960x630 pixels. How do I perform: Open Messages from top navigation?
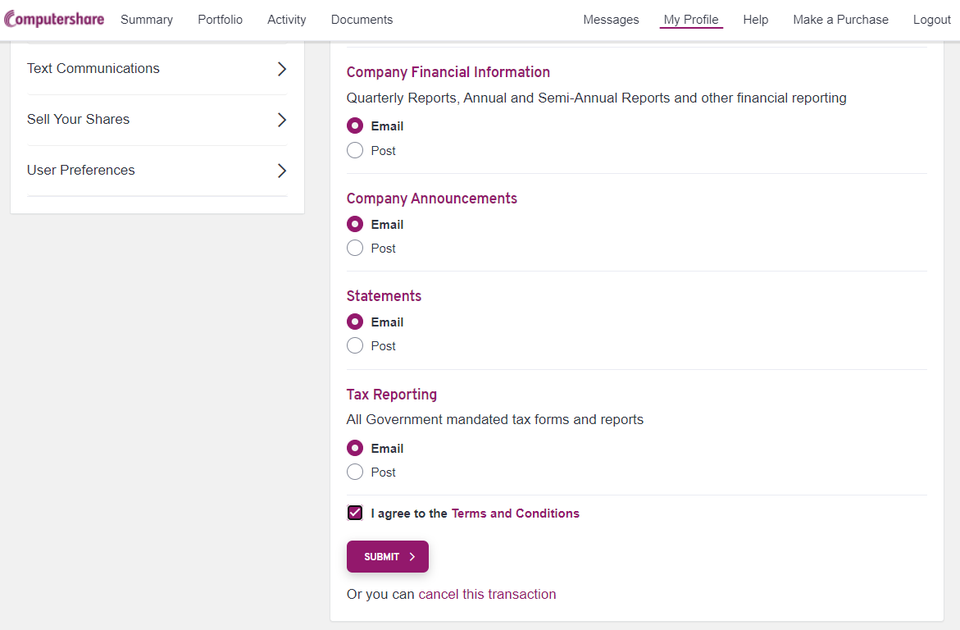611,20
